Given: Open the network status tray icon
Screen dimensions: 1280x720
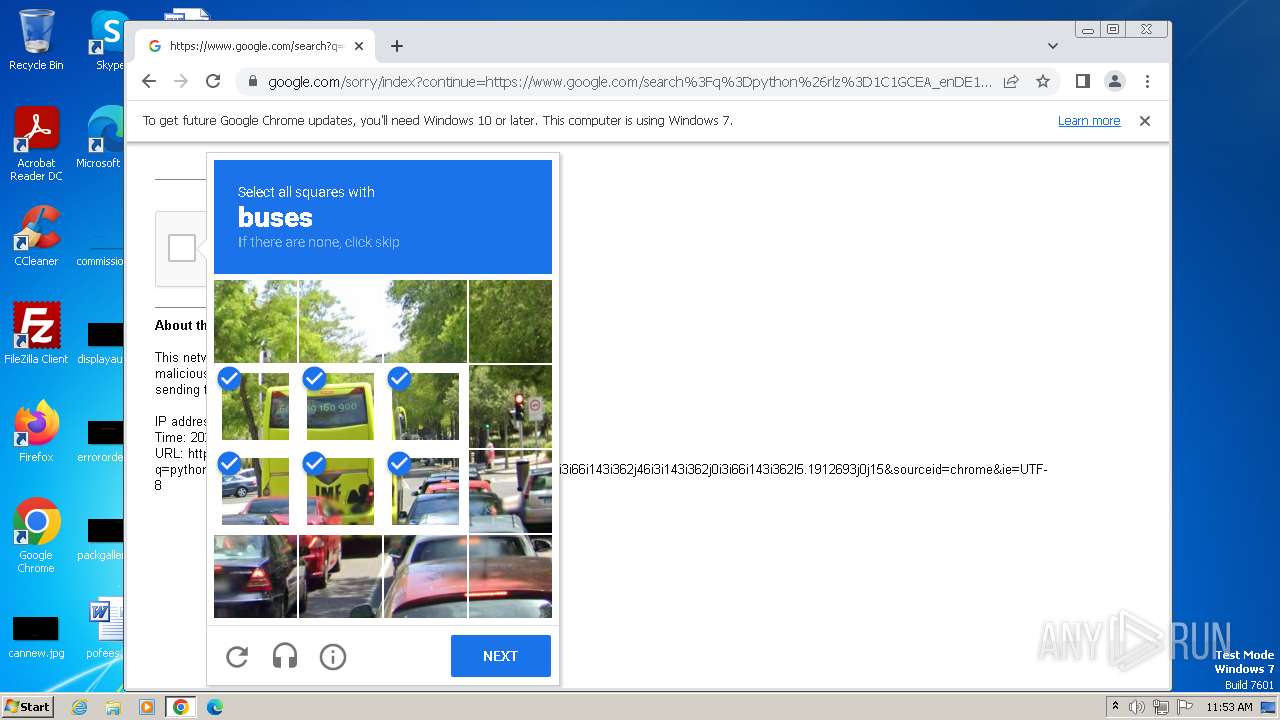Looking at the screenshot, I should (x=1160, y=707).
